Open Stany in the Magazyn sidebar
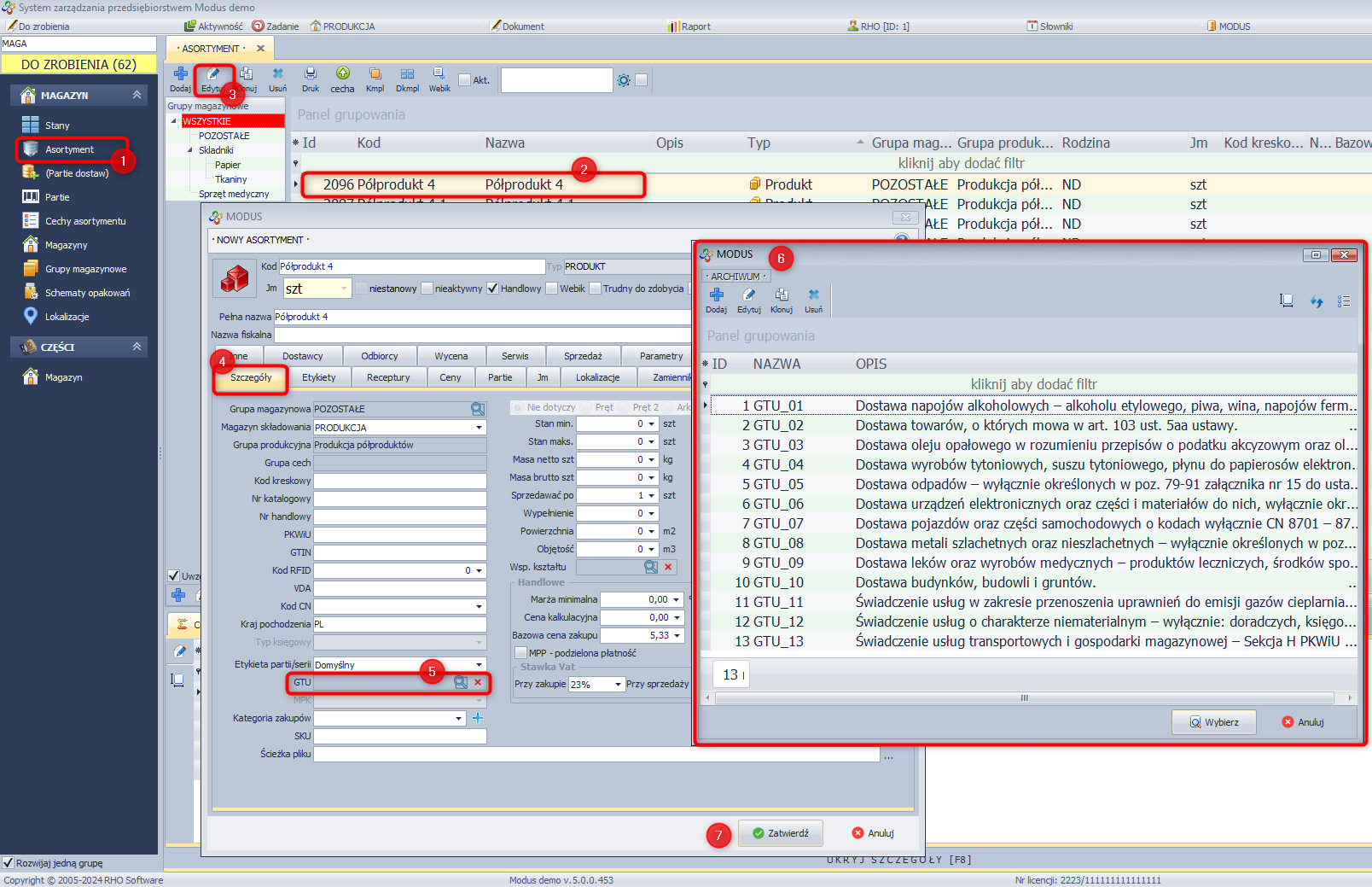 (x=57, y=125)
